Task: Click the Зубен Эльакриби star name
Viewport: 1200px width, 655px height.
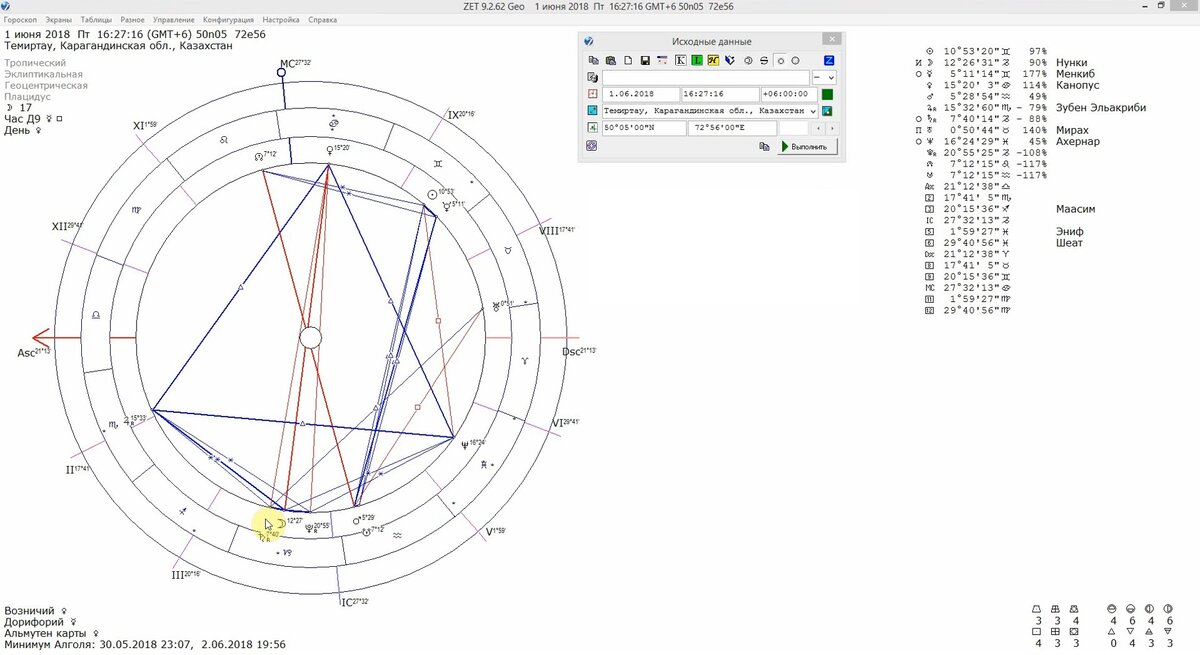Action: 1100,107
